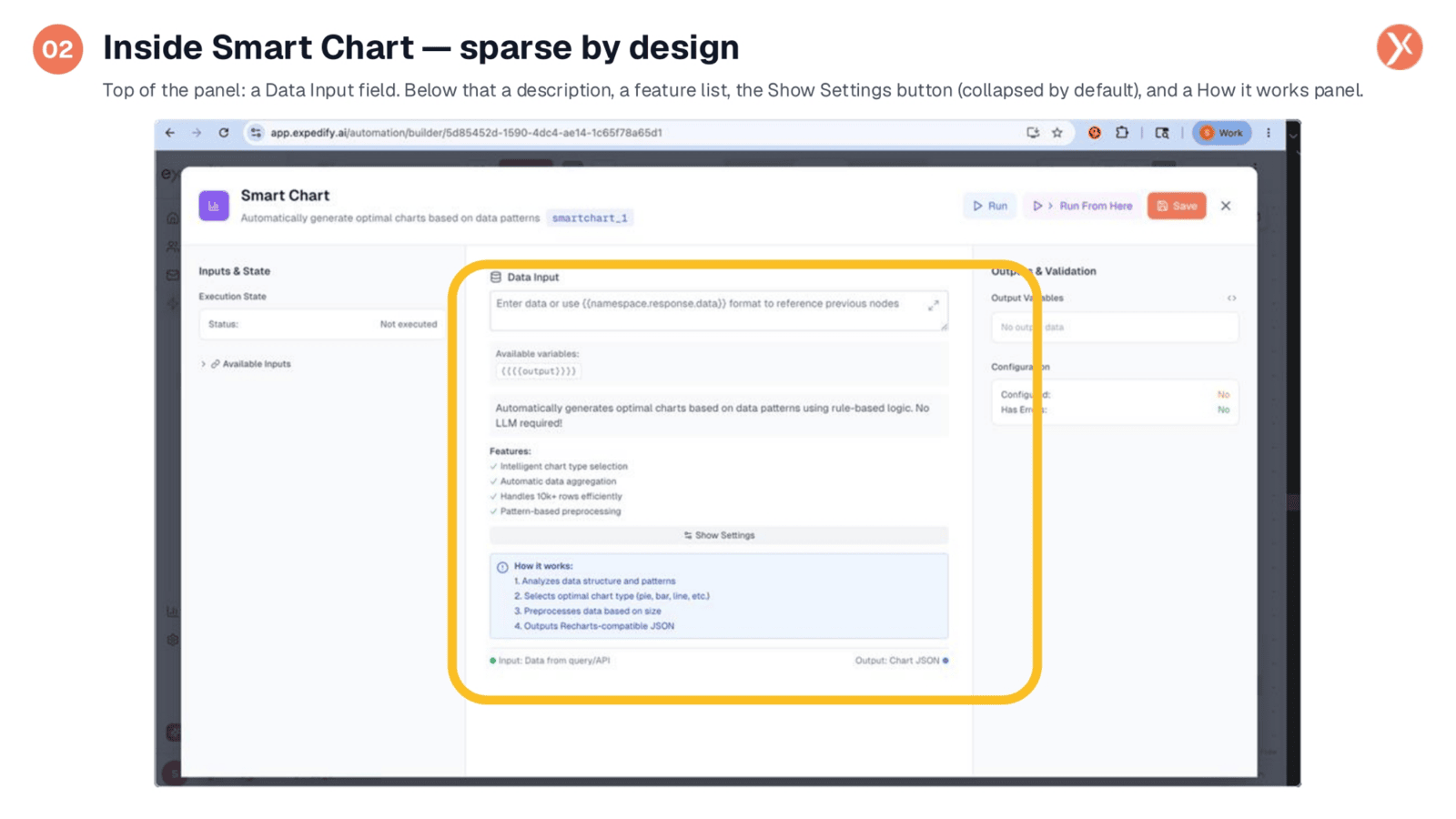The height and width of the screenshot is (819, 1456).
Task: Click the Expedify X logo on slide
Action: click(x=1400, y=47)
